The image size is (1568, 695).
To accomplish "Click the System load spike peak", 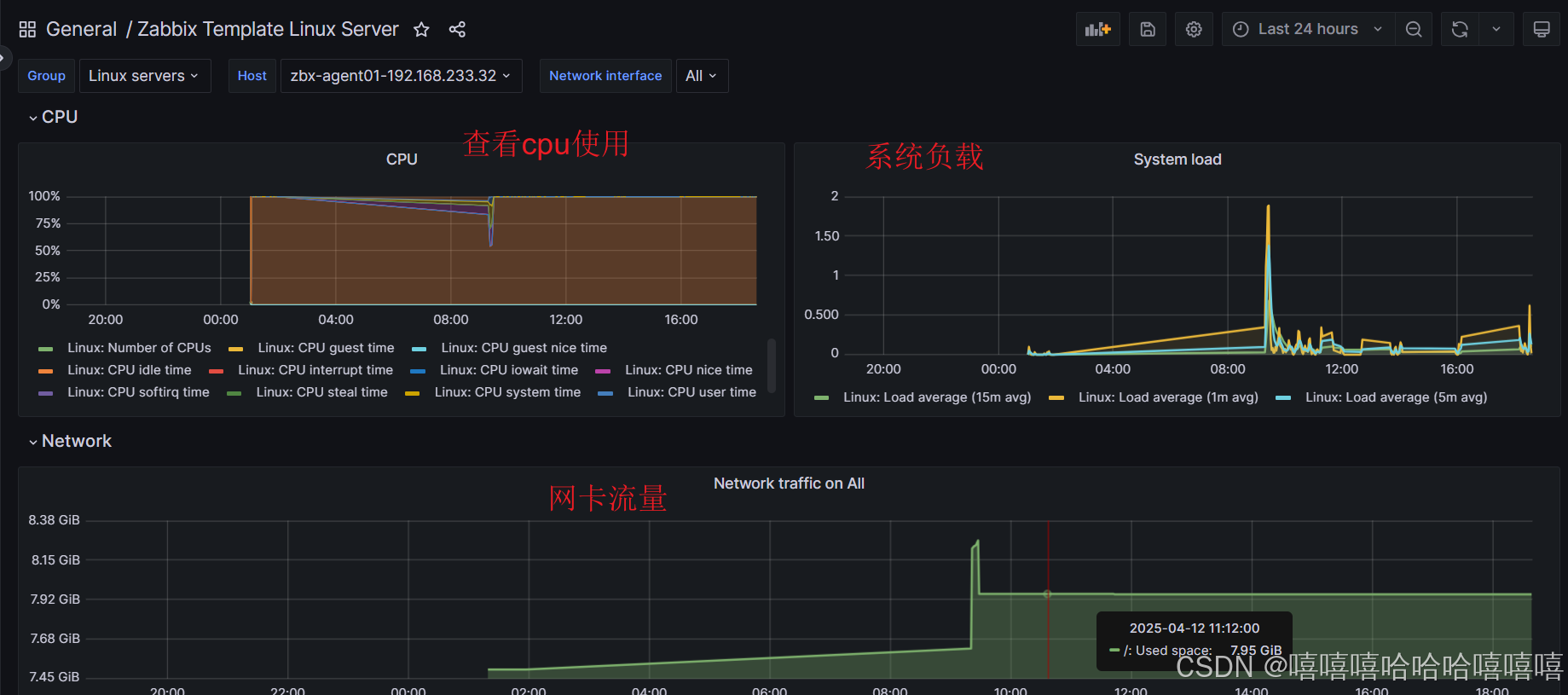I will [x=1268, y=207].
